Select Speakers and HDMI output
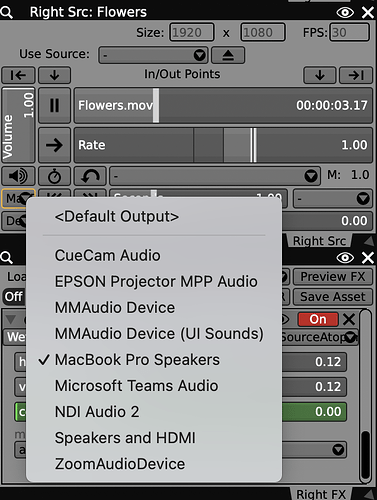Image resolution: width=377 pixels, height=500 pixels. click(x=154, y=438)
